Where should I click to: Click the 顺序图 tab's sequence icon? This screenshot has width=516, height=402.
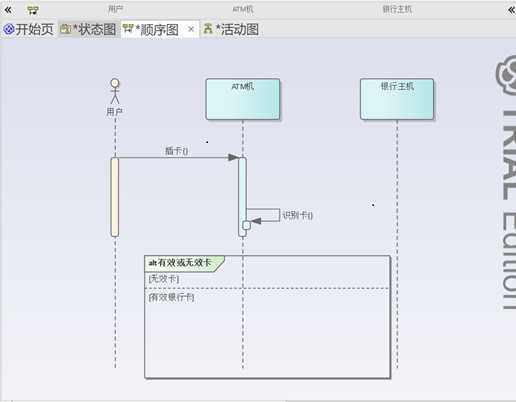pos(128,29)
